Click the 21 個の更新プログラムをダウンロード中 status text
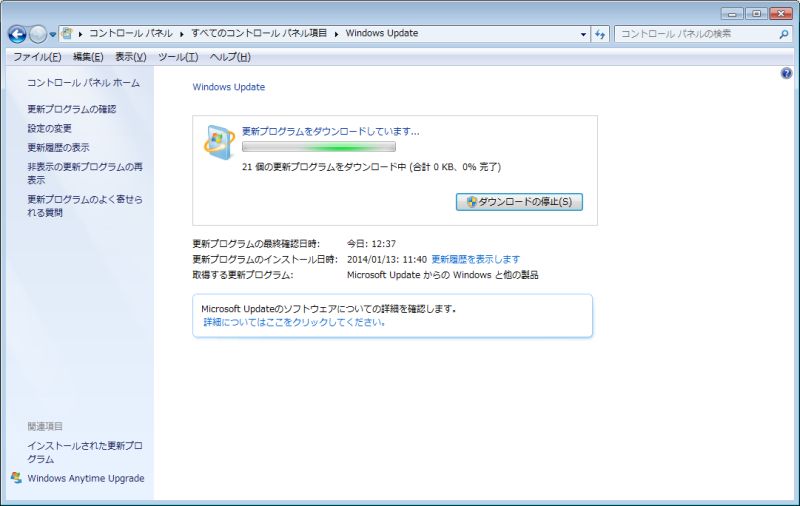 point(371,167)
